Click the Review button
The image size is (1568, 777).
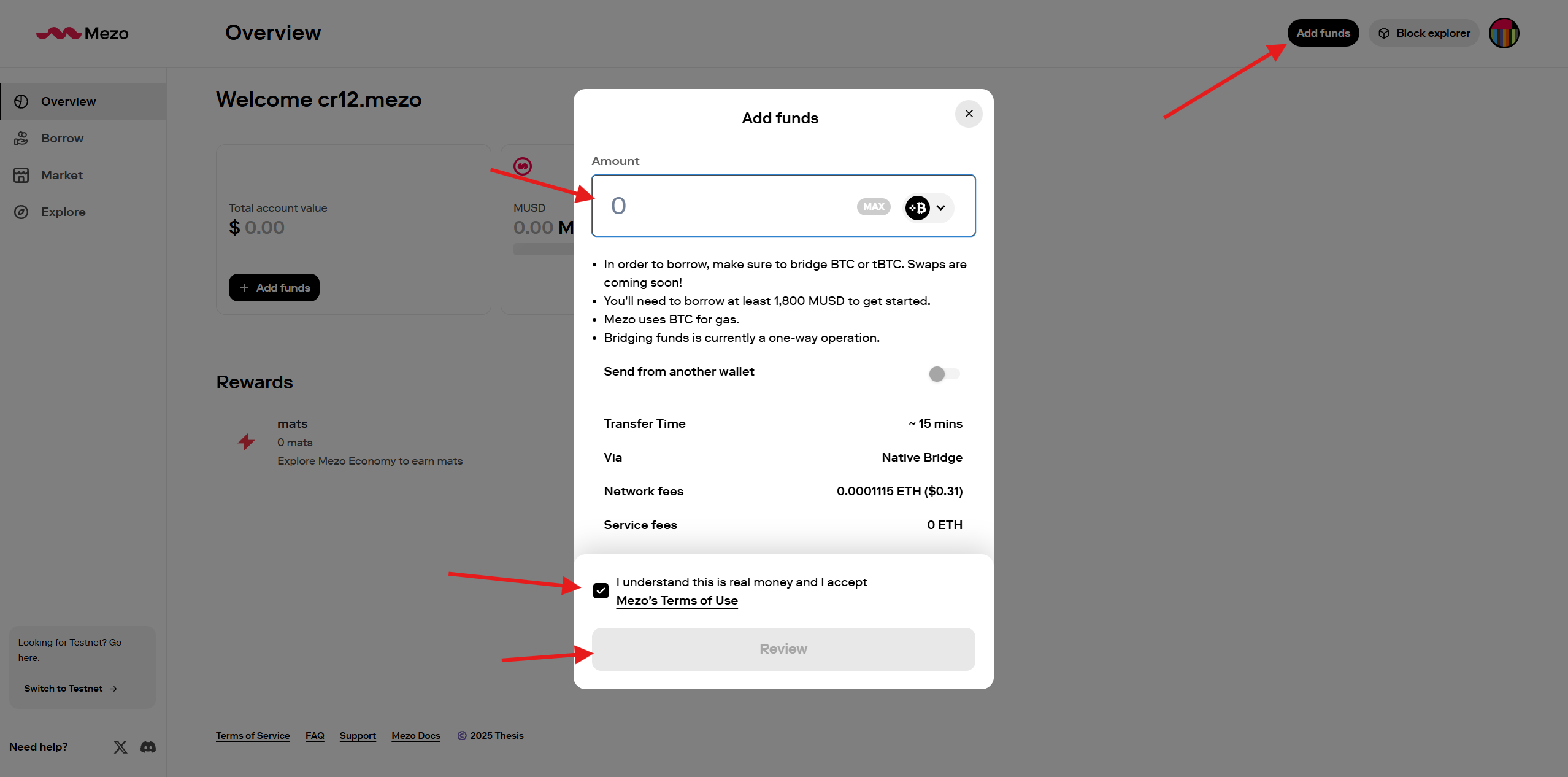pos(783,649)
